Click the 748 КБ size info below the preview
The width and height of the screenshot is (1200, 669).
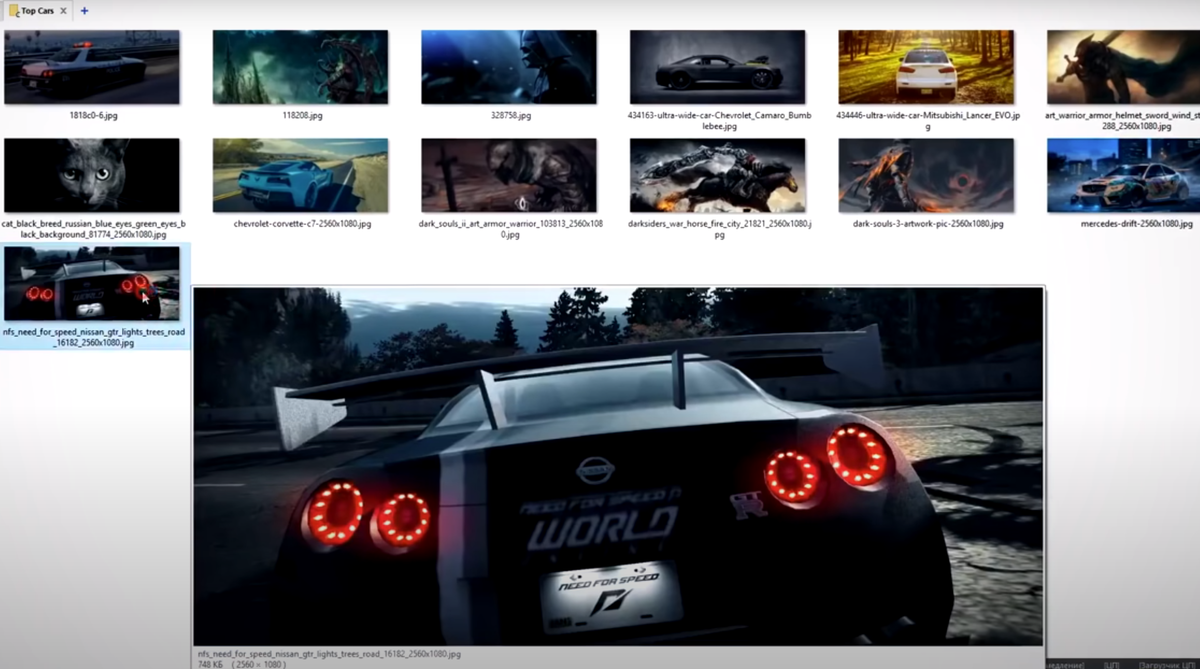pos(210,663)
